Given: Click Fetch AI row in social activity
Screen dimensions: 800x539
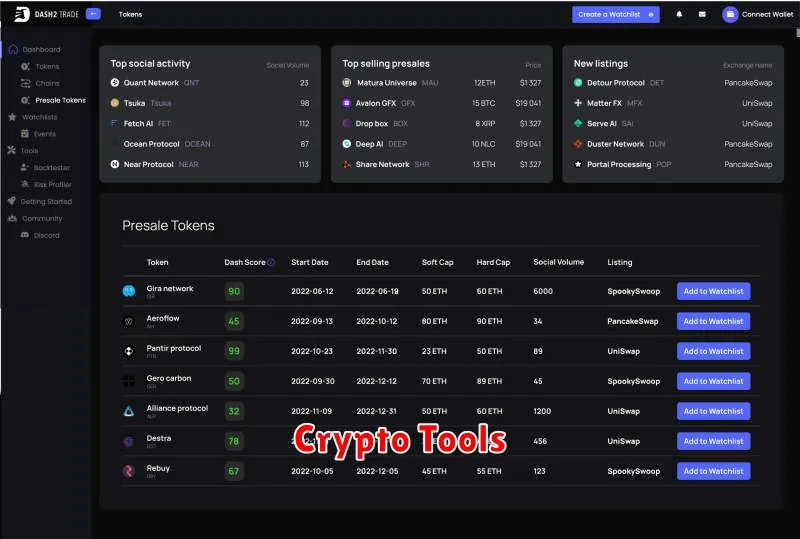Looking at the screenshot, I should (210, 124).
